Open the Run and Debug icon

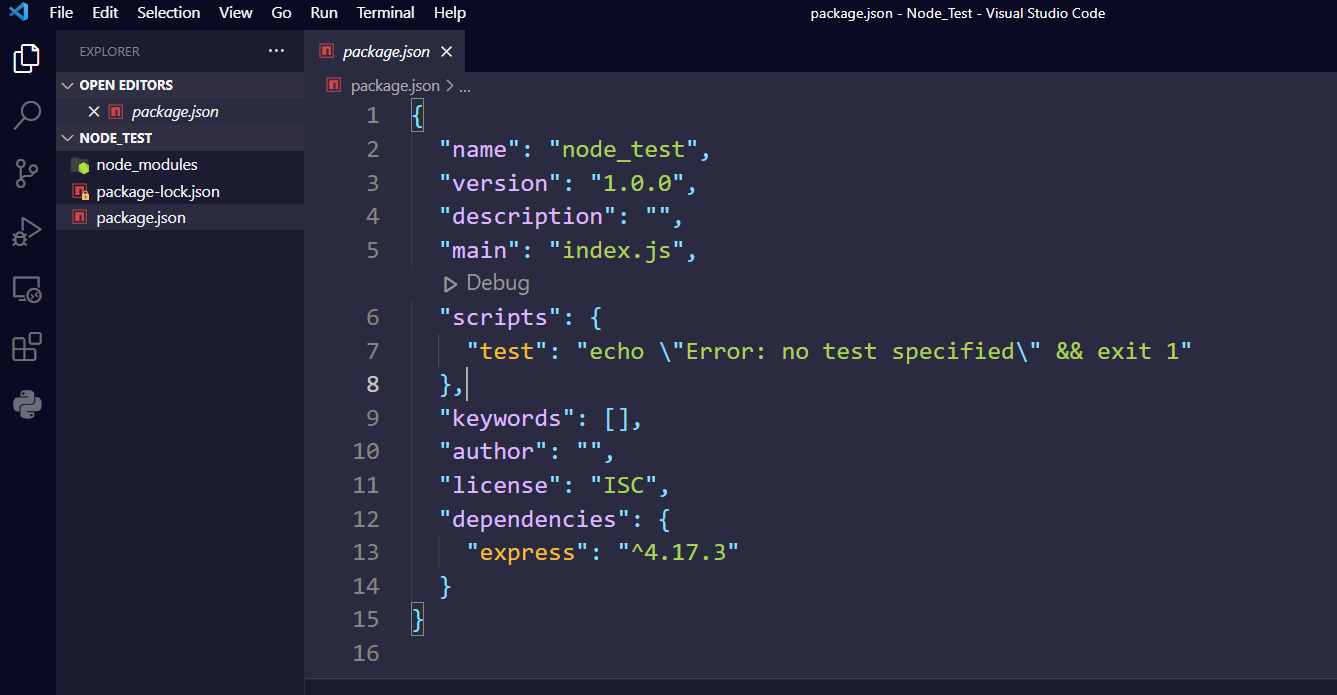point(25,231)
